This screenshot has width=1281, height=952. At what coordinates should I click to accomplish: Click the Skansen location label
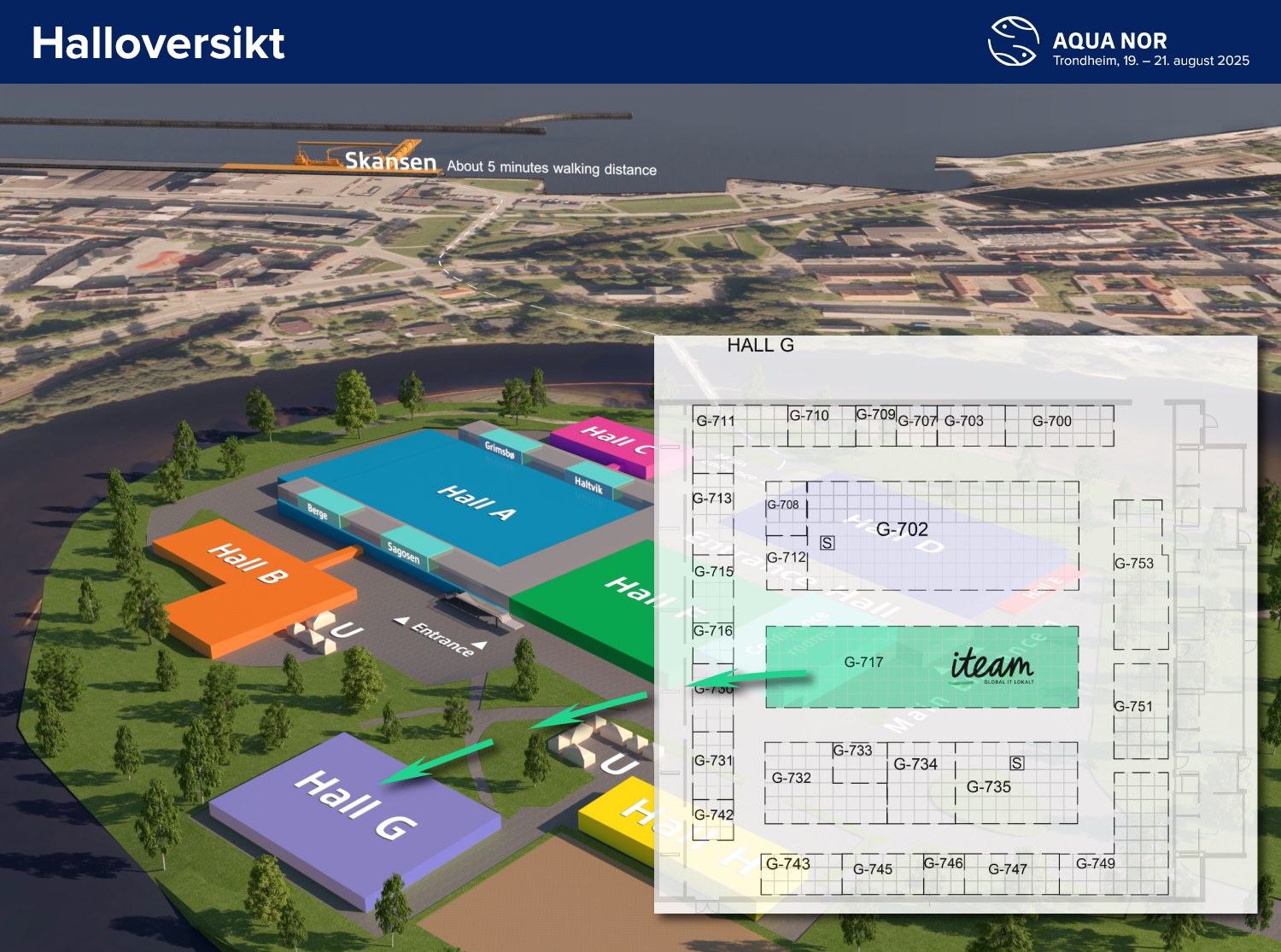pos(390,161)
